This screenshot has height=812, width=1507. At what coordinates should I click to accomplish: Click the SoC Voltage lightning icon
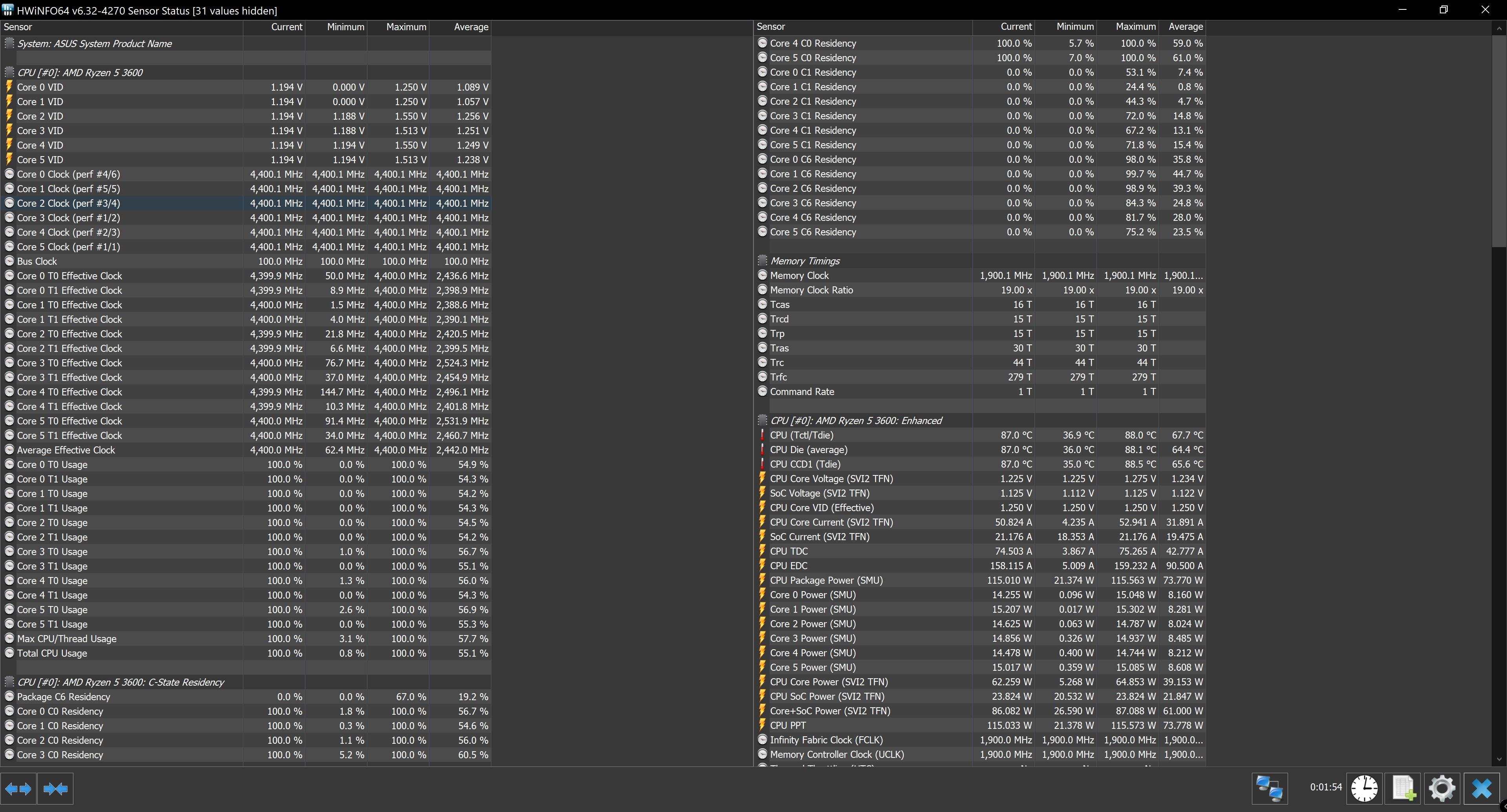(x=762, y=493)
